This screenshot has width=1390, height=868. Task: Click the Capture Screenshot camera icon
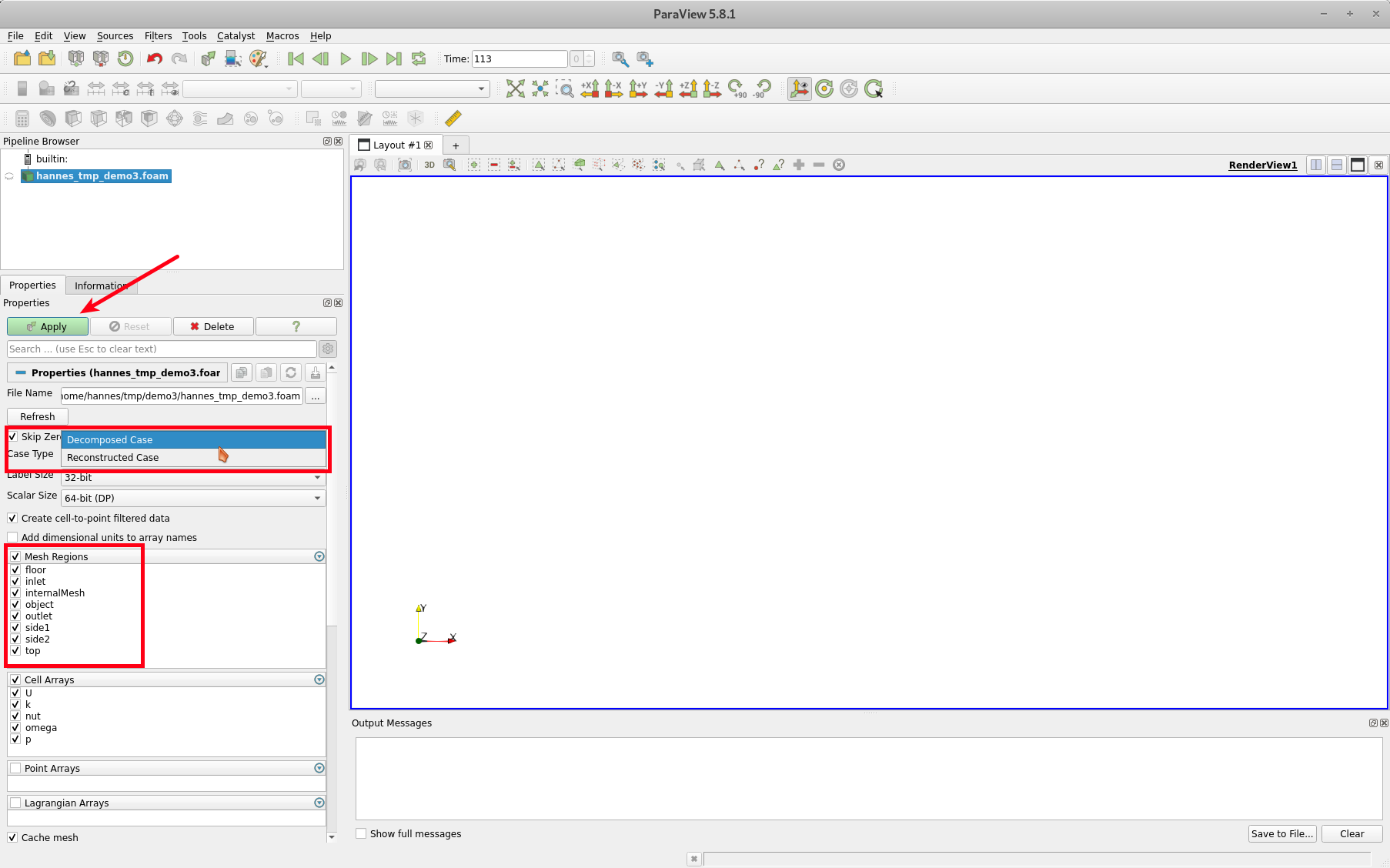404,165
